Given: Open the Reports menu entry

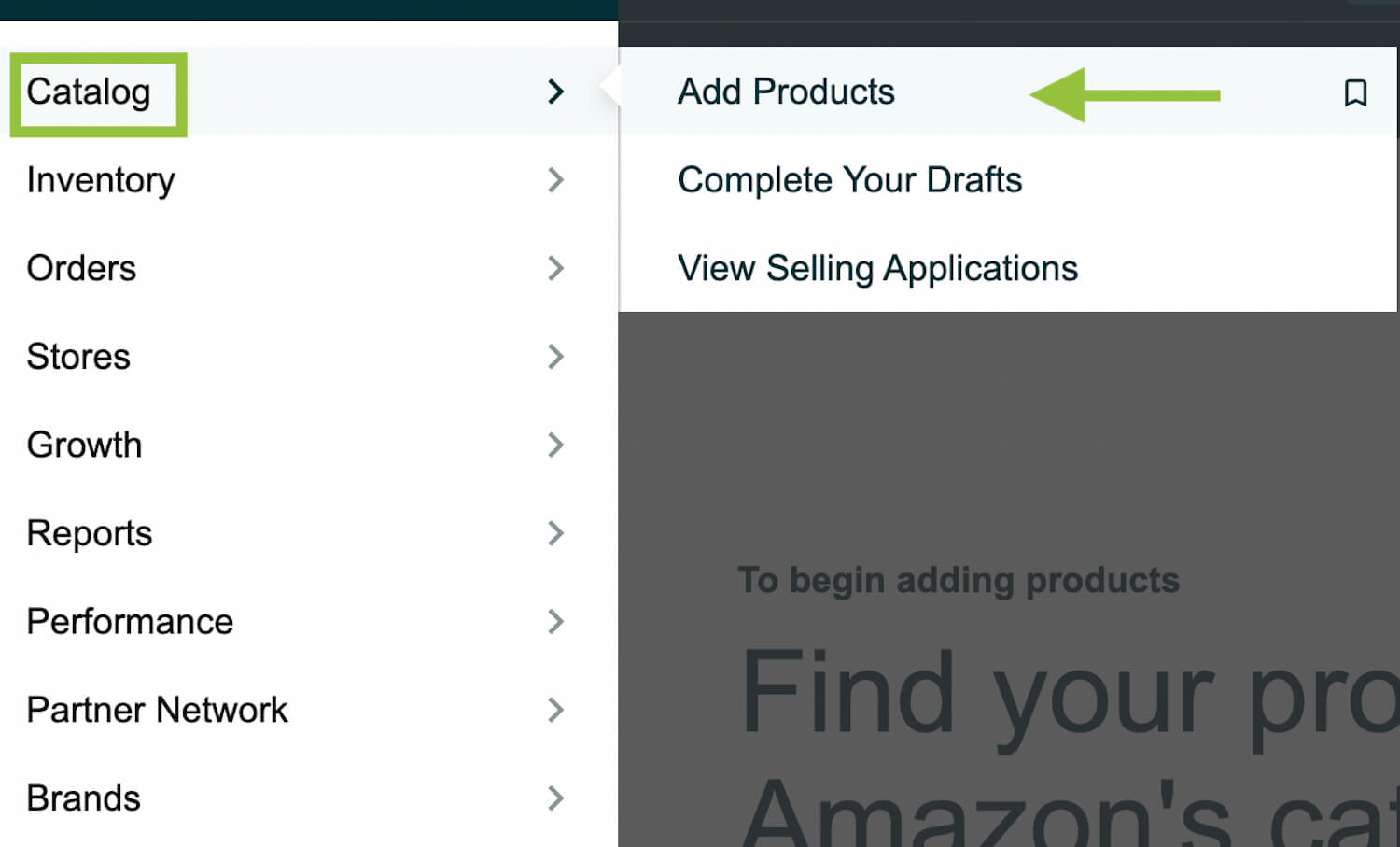Looking at the screenshot, I should pos(309,533).
